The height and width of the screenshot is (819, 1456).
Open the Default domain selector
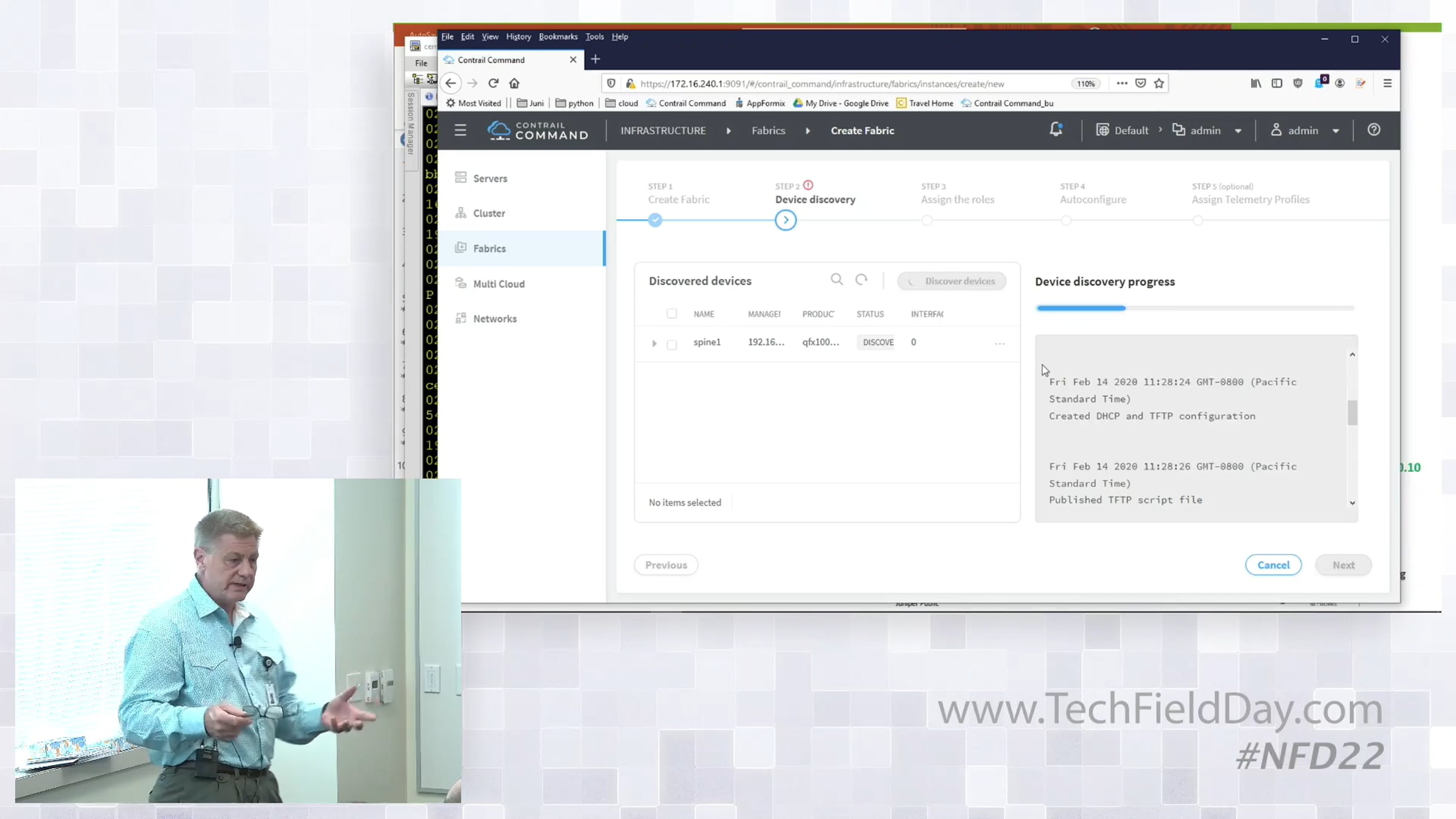[1122, 130]
